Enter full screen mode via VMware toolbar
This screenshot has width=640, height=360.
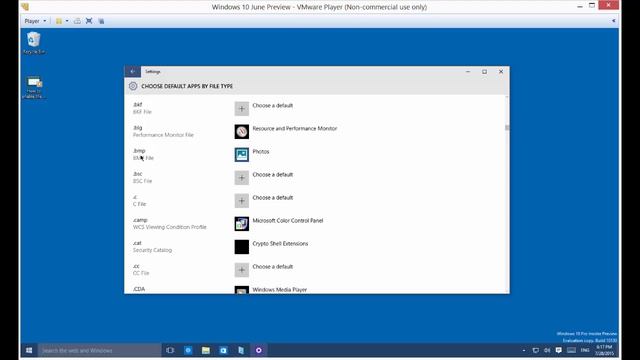(x=89, y=21)
